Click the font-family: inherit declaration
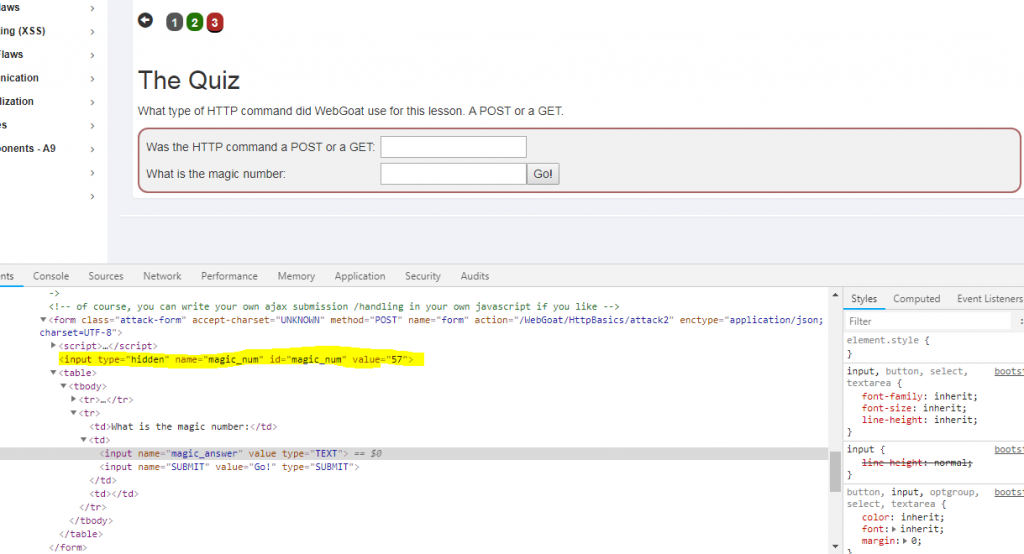Screen dimensions: 1024x554 pos(920,397)
